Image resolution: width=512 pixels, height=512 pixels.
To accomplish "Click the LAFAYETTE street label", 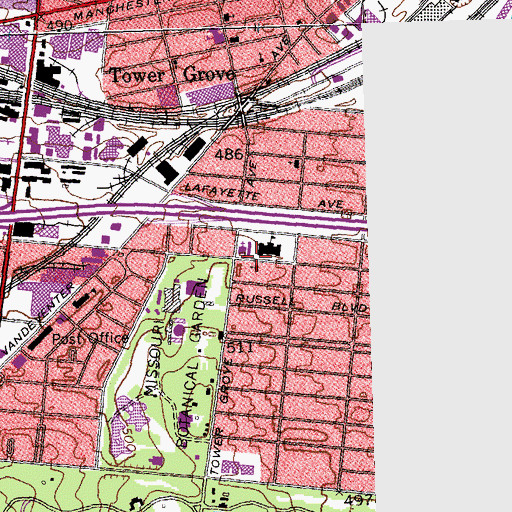I will (222, 191).
